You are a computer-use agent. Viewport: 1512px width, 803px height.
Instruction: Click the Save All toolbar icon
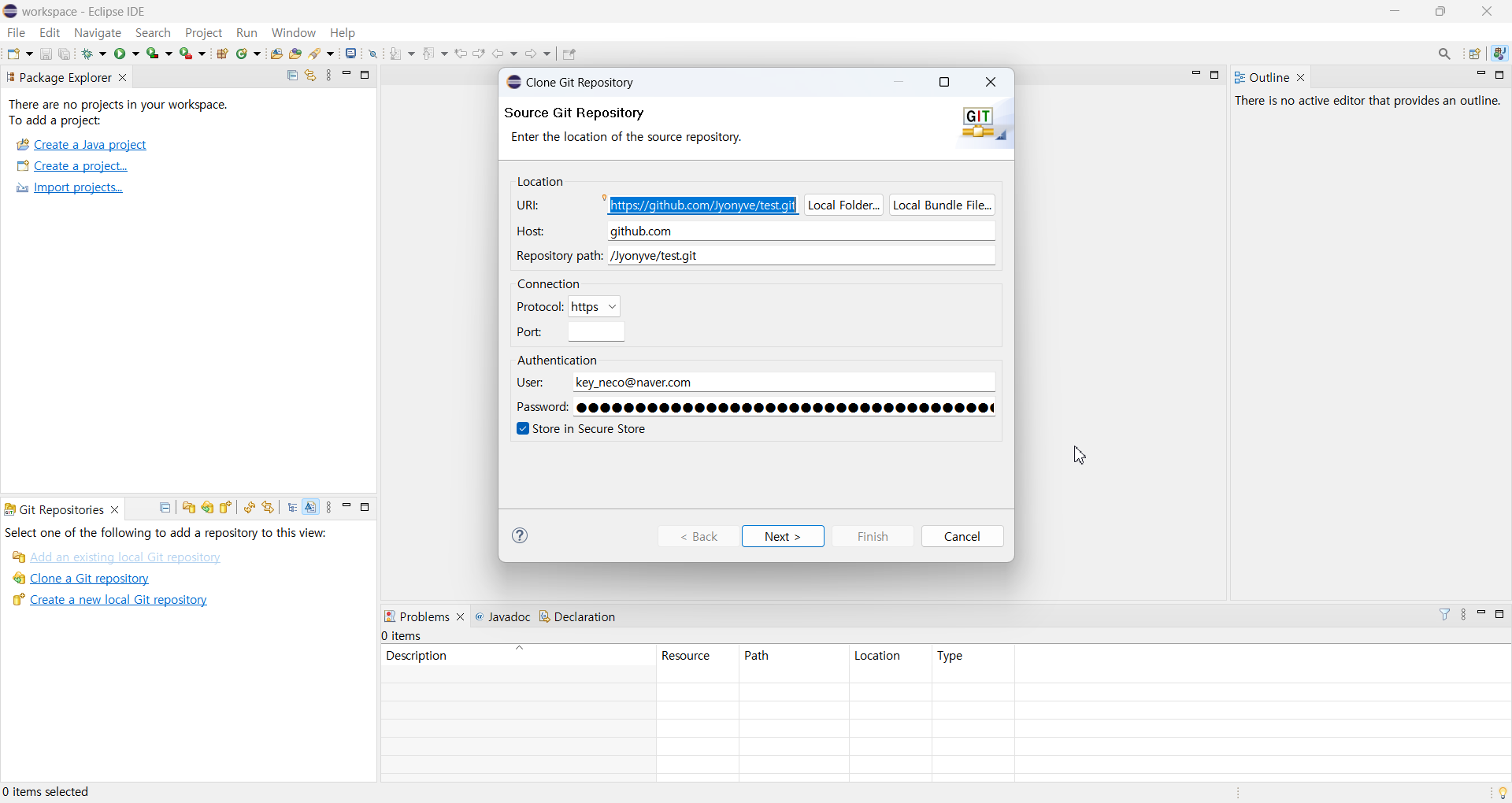point(65,54)
